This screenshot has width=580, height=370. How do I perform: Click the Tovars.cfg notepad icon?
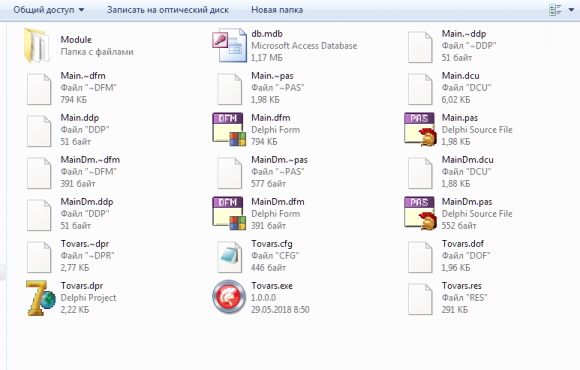(x=229, y=257)
